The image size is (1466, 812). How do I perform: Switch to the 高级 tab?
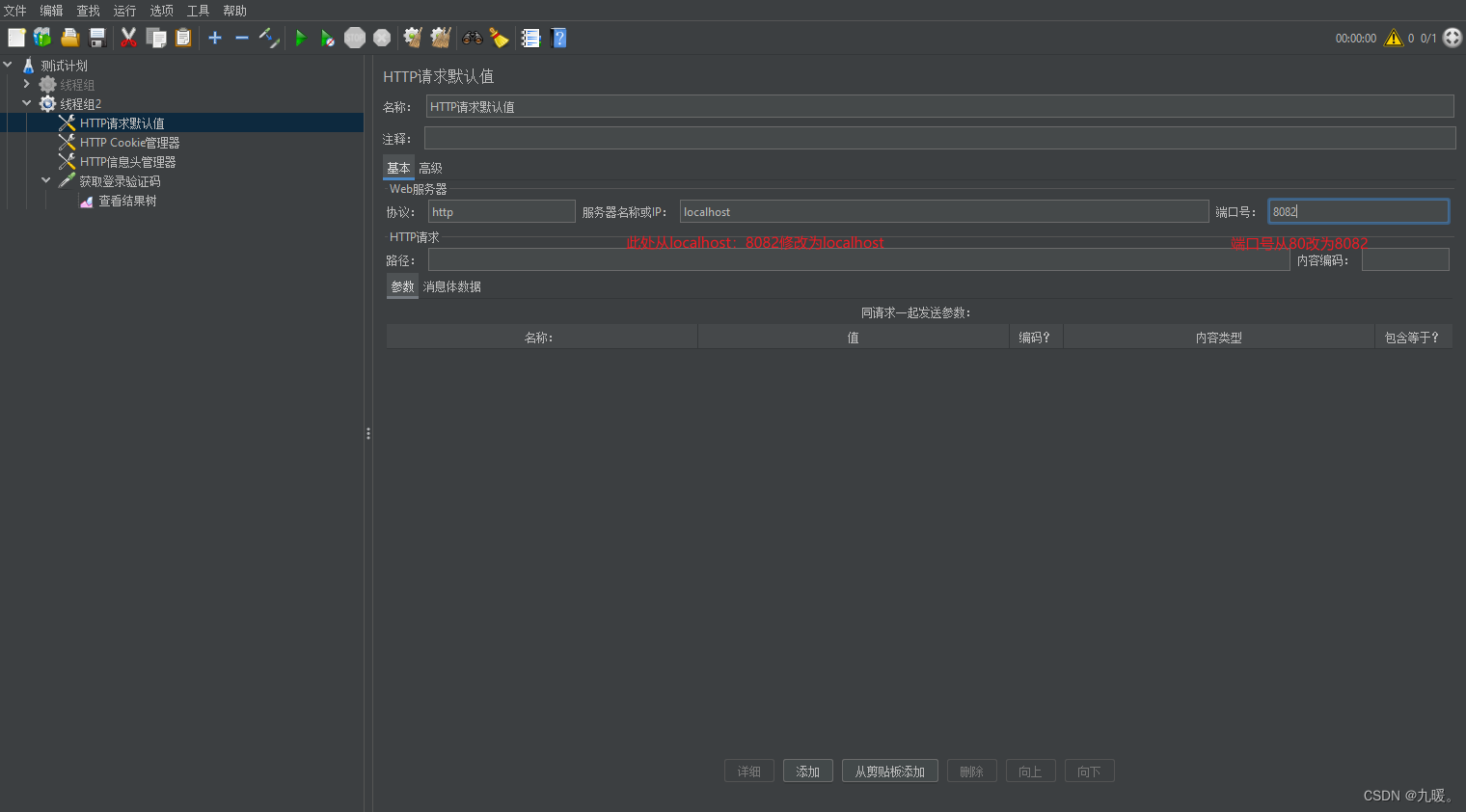(430, 167)
